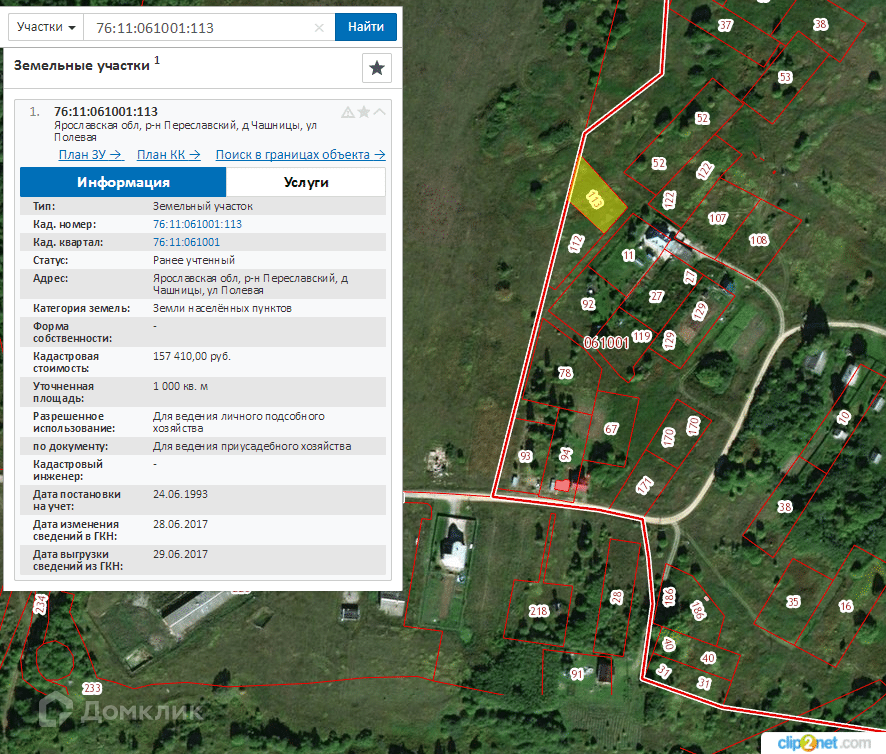Click the red highlighted building near parcel 94

click(x=562, y=486)
